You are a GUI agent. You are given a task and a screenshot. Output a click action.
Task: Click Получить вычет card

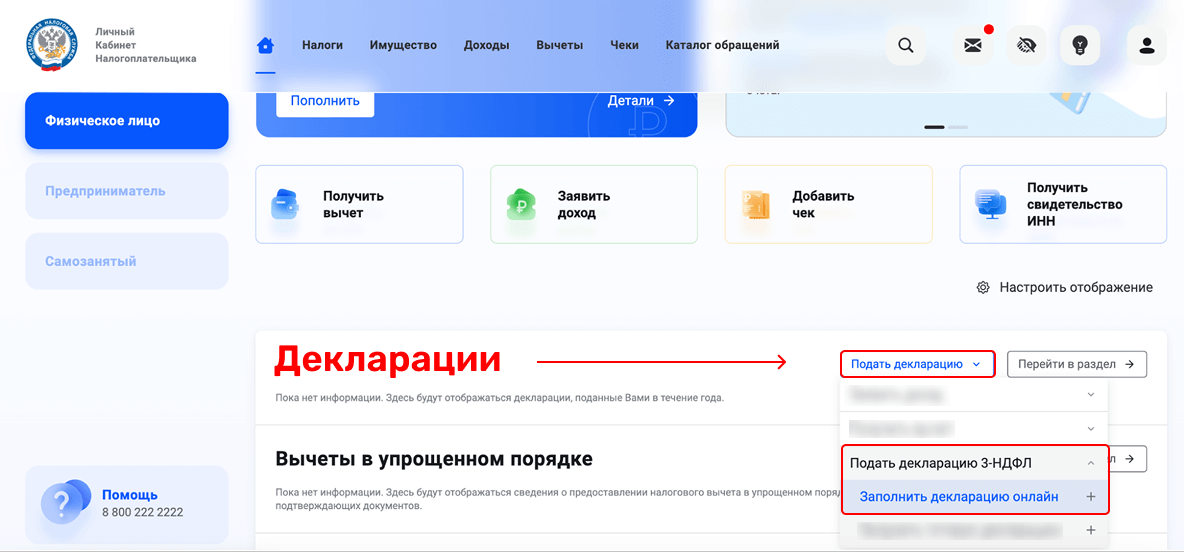(x=359, y=204)
